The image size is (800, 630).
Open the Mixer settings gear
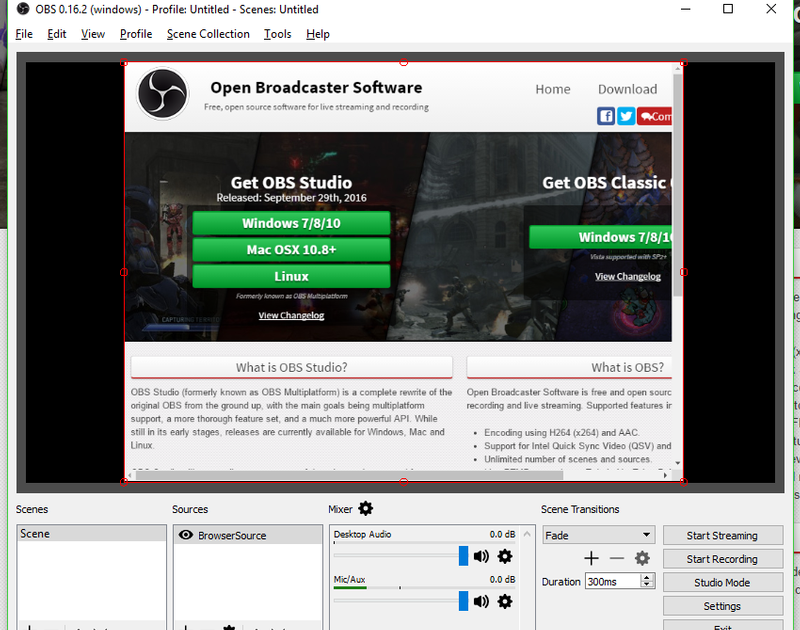365,509
